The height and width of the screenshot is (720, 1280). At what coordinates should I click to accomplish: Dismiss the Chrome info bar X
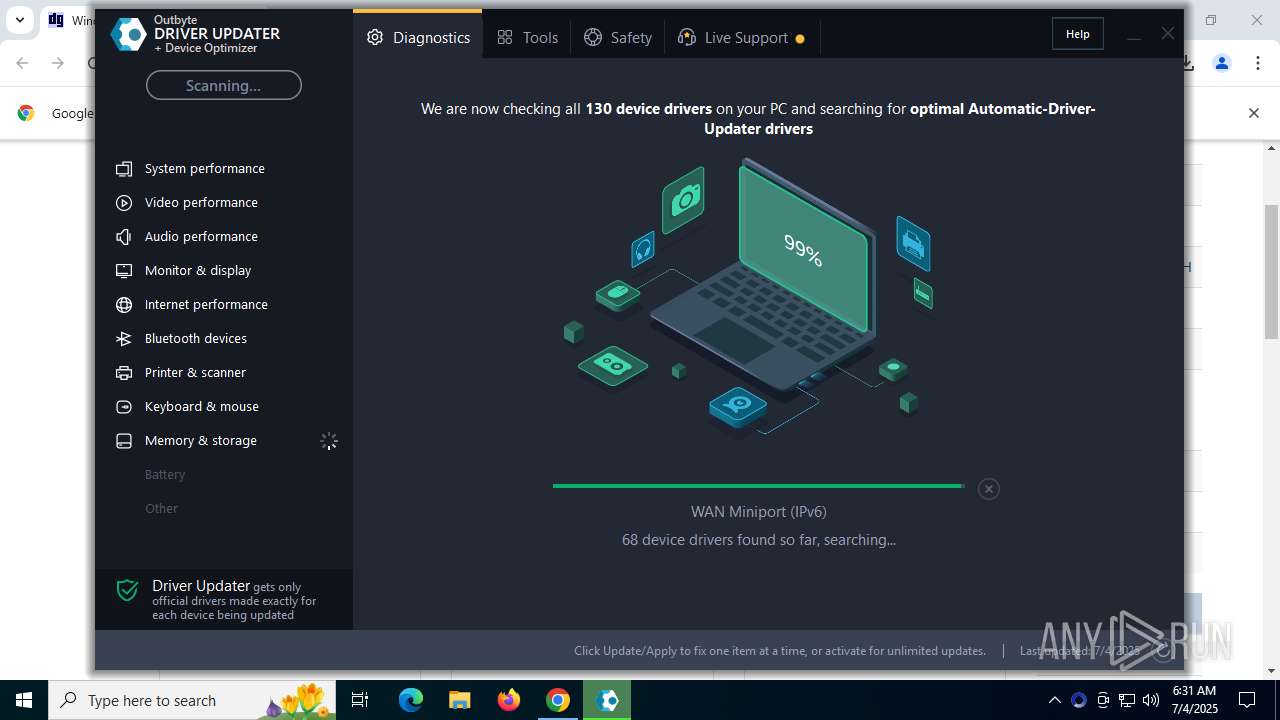point(1253,113)
